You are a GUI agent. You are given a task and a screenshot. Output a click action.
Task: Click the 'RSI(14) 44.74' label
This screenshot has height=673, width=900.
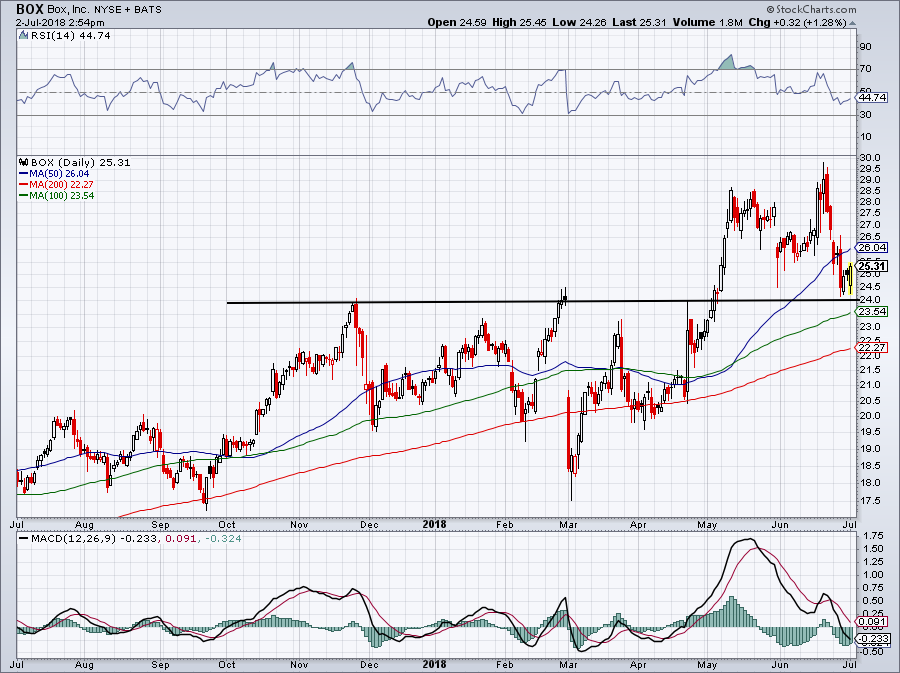pyautogui.click(x=71, y=36)
